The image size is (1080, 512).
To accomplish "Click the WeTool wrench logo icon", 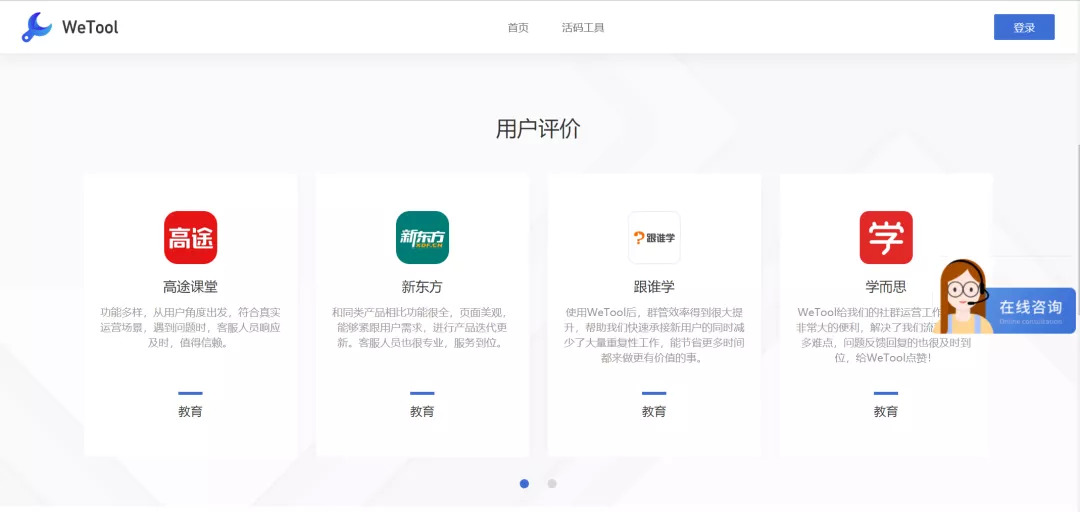I will coord(37,27).
